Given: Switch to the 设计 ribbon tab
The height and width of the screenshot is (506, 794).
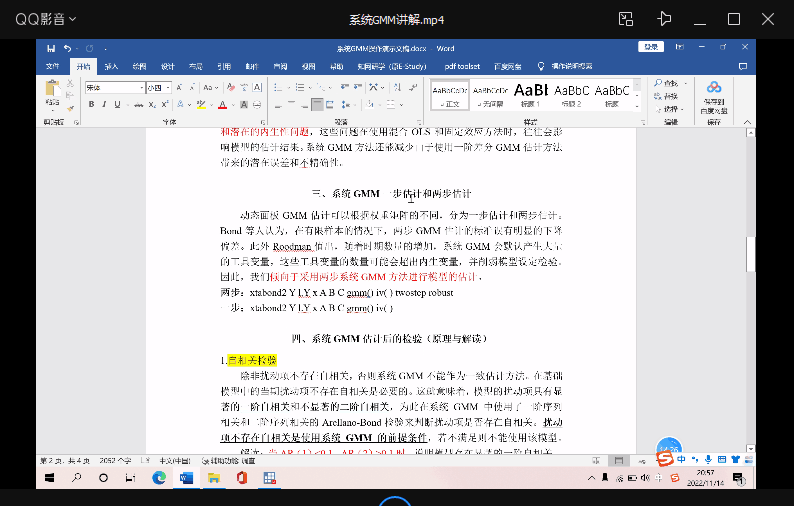Looking at the screenshot, I should tap(168, 66).
